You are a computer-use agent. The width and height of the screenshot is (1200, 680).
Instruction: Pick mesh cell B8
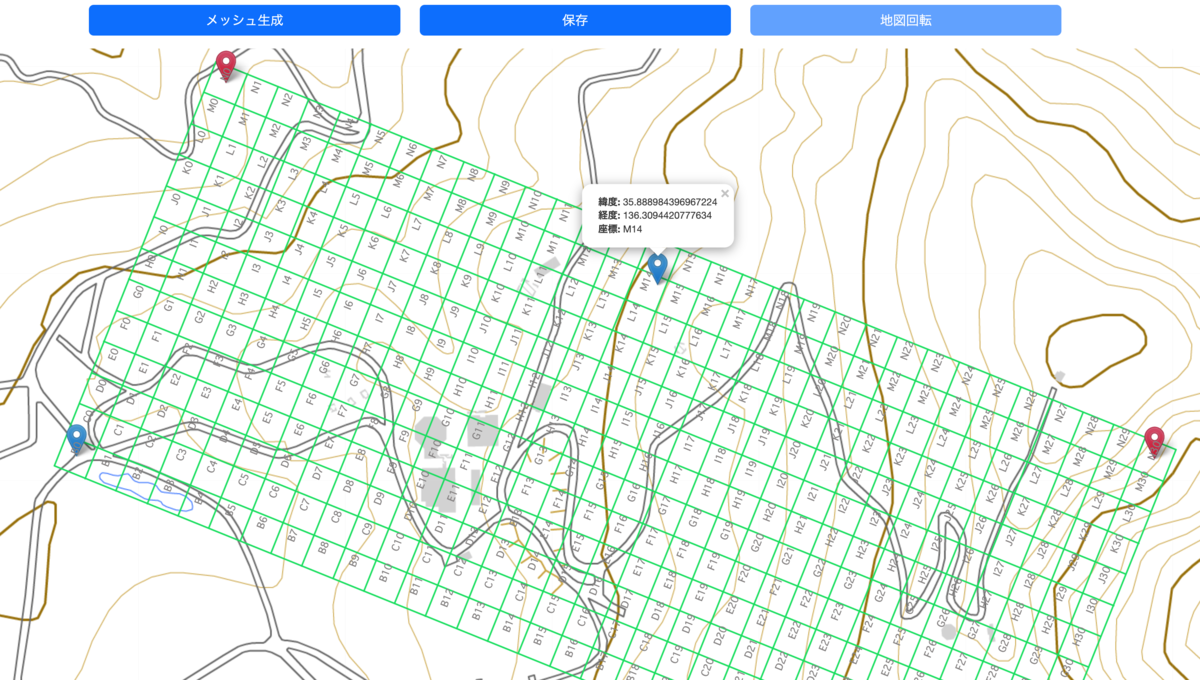coord(323,546)
